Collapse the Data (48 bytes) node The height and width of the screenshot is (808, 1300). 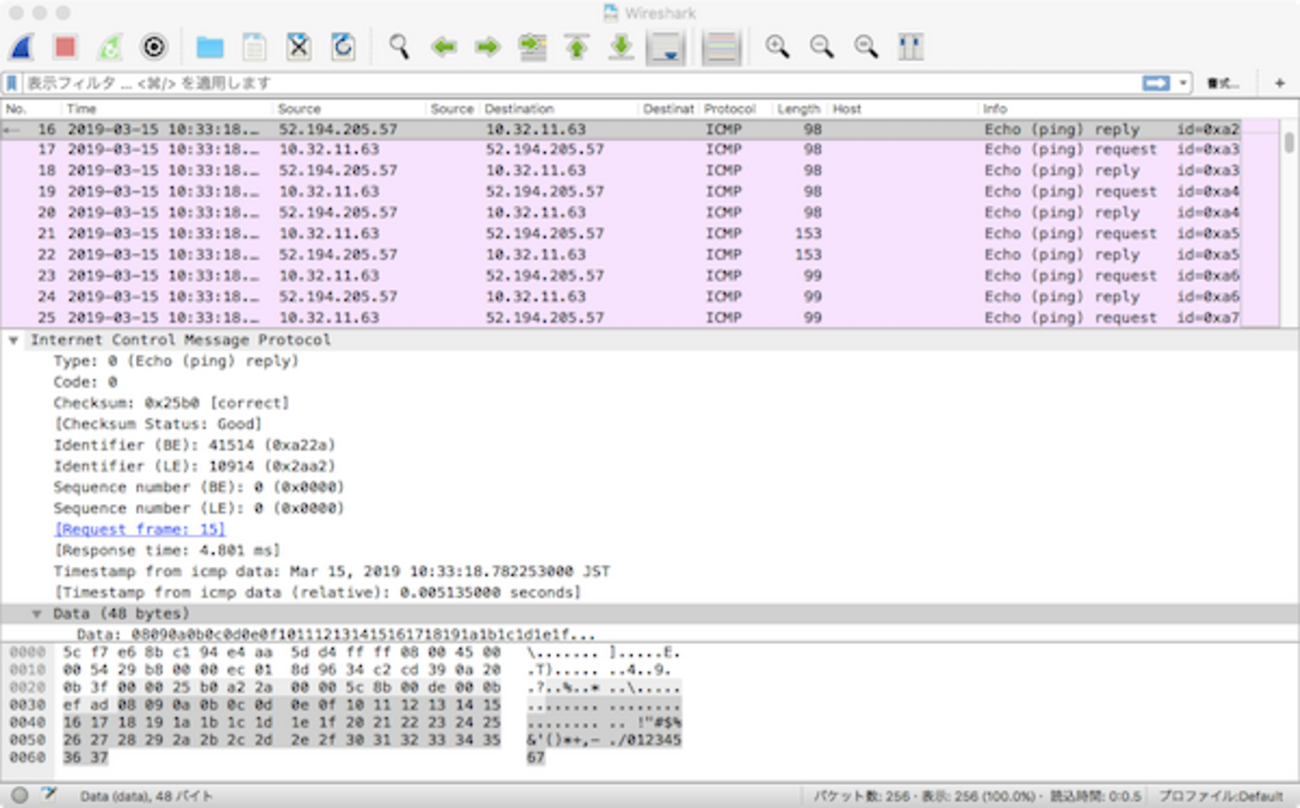[37, 614]
